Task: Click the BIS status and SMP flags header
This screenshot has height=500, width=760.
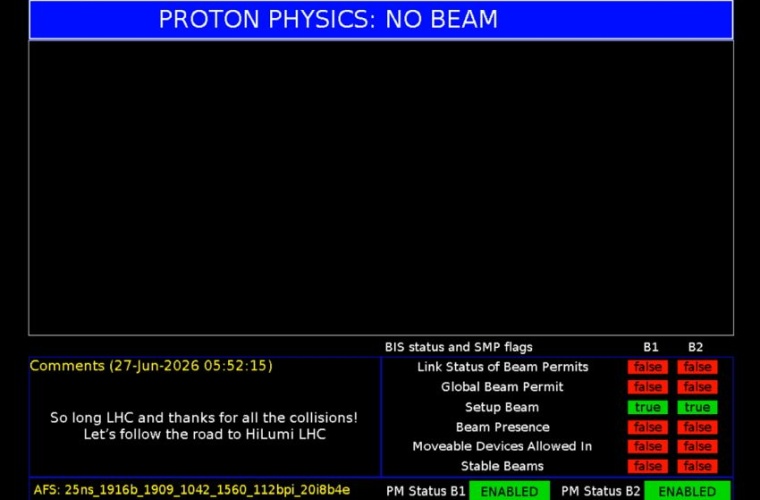Action: [459, 347]
